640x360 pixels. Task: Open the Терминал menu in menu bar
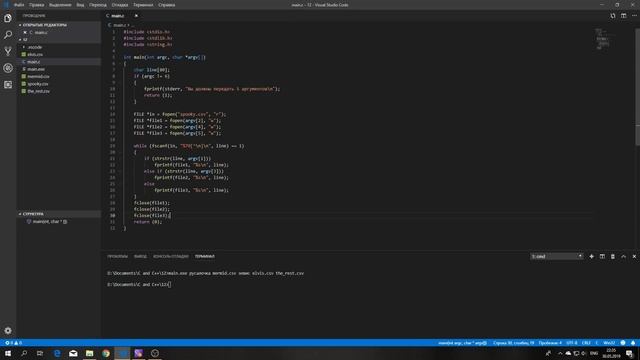click(x=143, y=5)
